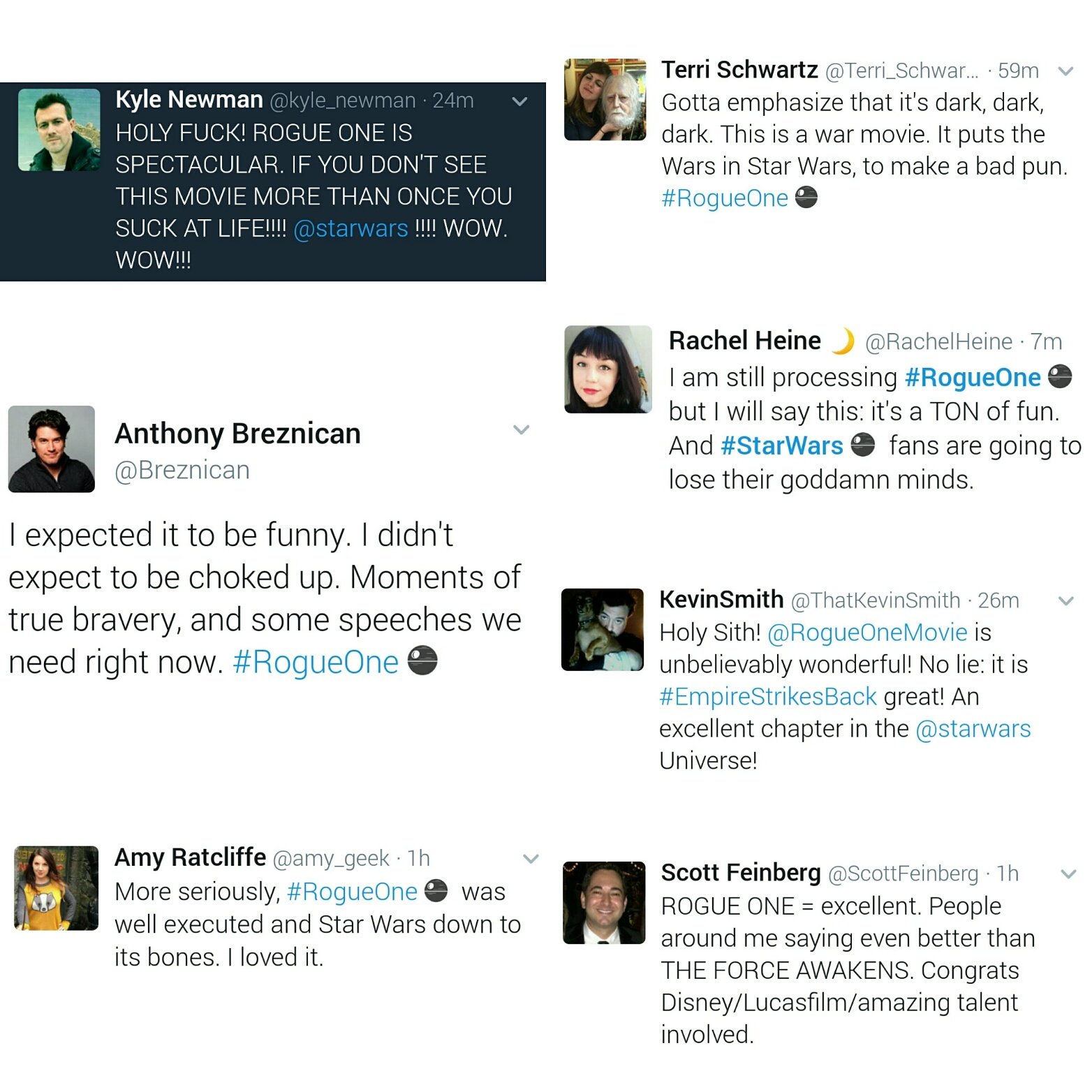Open Terri Schwartz's avatar photo
1092x1092 pixels.
pyautogui.click(x=605, y=100)
